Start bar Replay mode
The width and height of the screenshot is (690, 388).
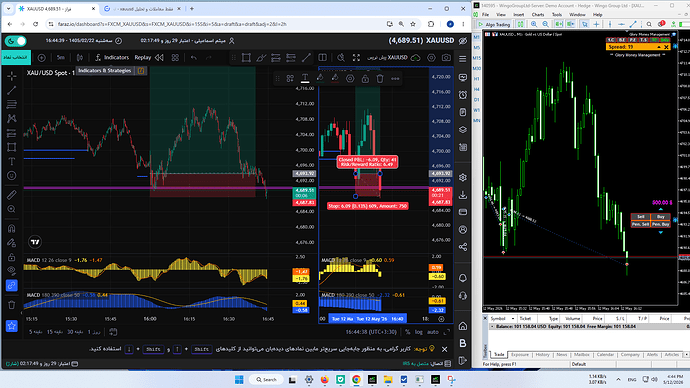[149, 58]
